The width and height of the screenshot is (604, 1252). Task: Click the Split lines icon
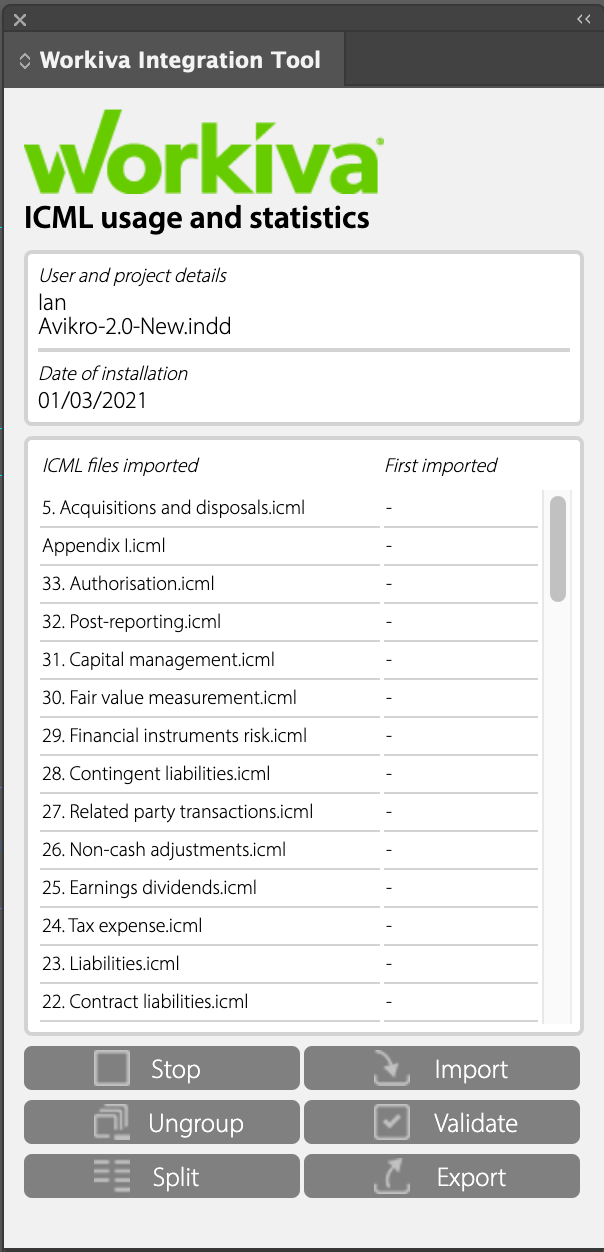pyautogui.click(x=112, y=1176)
